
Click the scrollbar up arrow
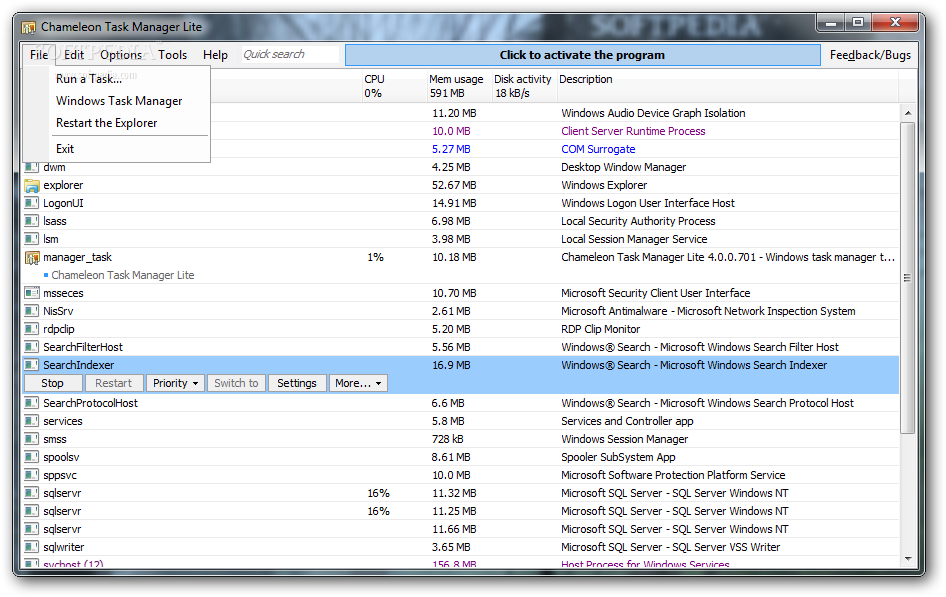pyautogui.click(x=907, y=113)
